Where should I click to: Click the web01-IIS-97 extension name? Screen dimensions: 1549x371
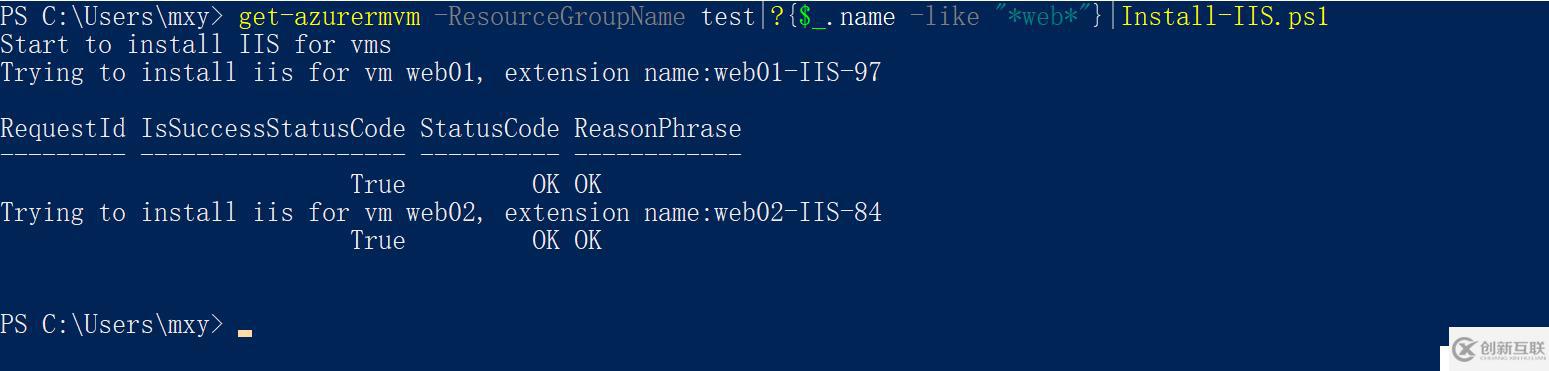(x=797, y=73)
